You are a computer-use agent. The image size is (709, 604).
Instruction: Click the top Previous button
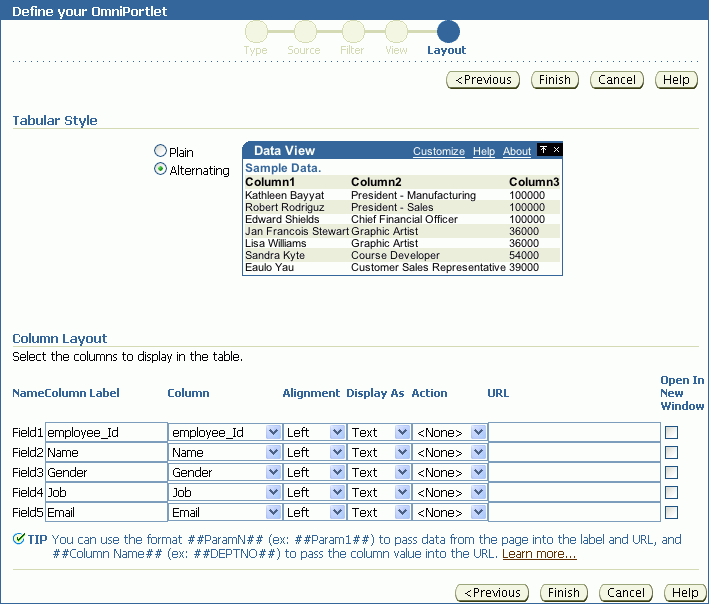point(483,80)
